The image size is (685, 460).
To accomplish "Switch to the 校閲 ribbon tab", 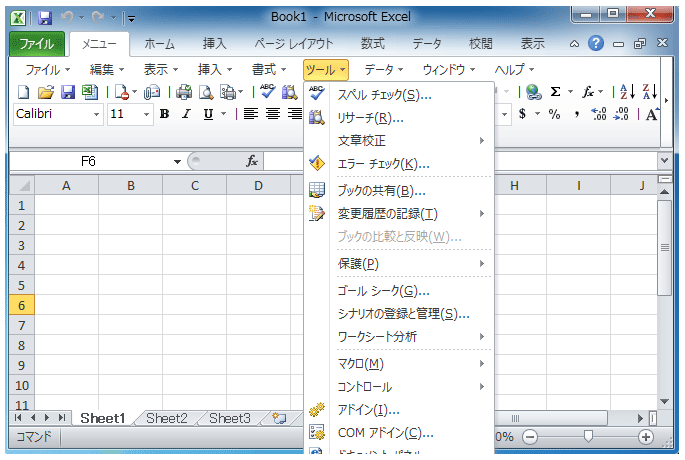I will (x=481, y=44).
